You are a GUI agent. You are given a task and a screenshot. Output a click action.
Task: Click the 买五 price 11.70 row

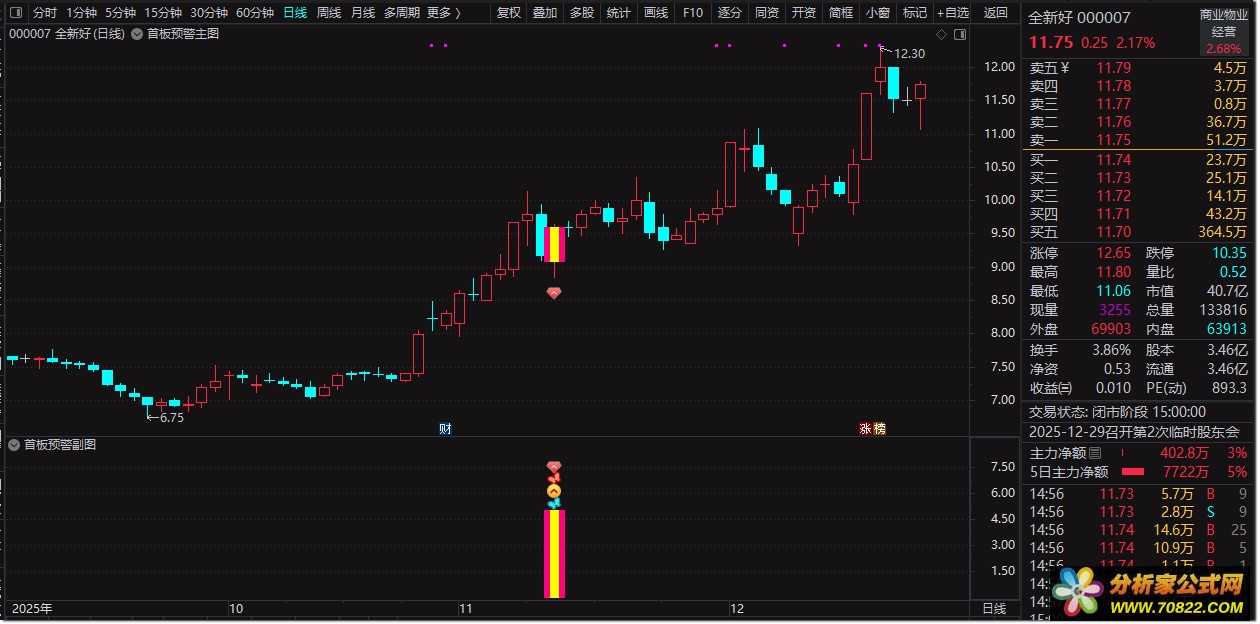click(1138, 231)
